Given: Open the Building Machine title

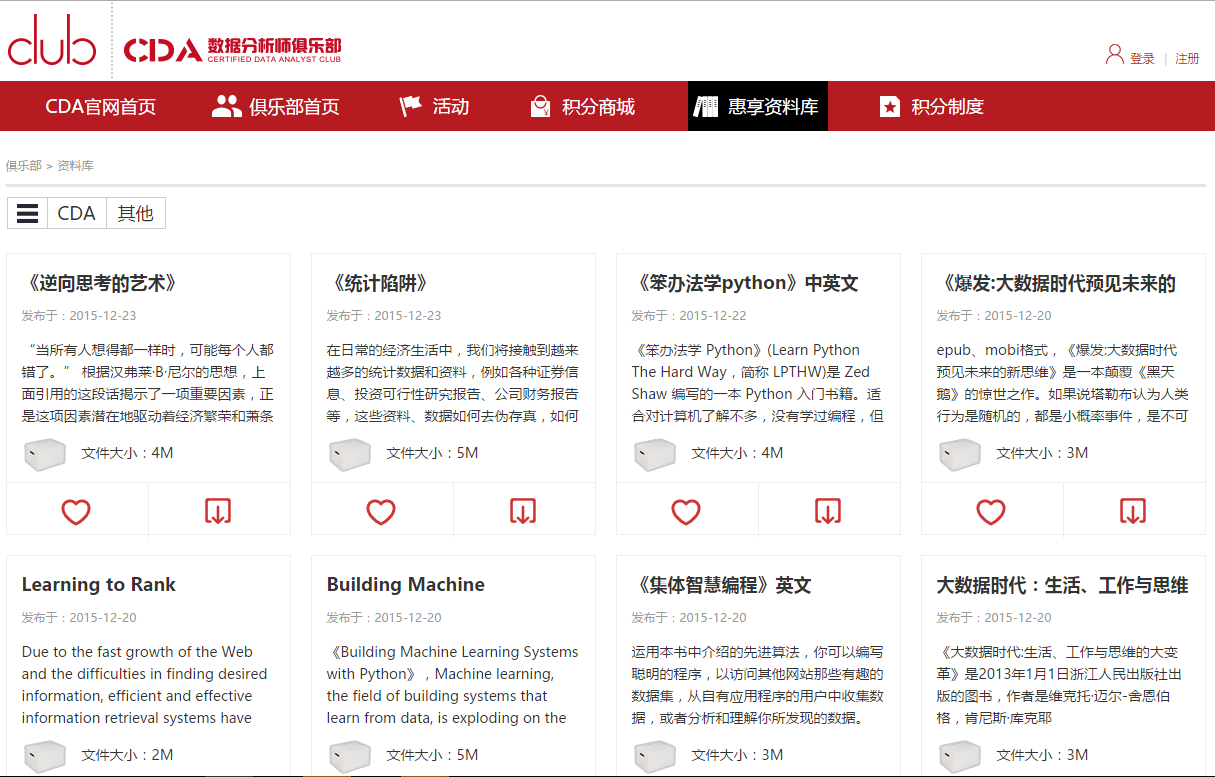Looking at the screenshot, I should (406, 585).
